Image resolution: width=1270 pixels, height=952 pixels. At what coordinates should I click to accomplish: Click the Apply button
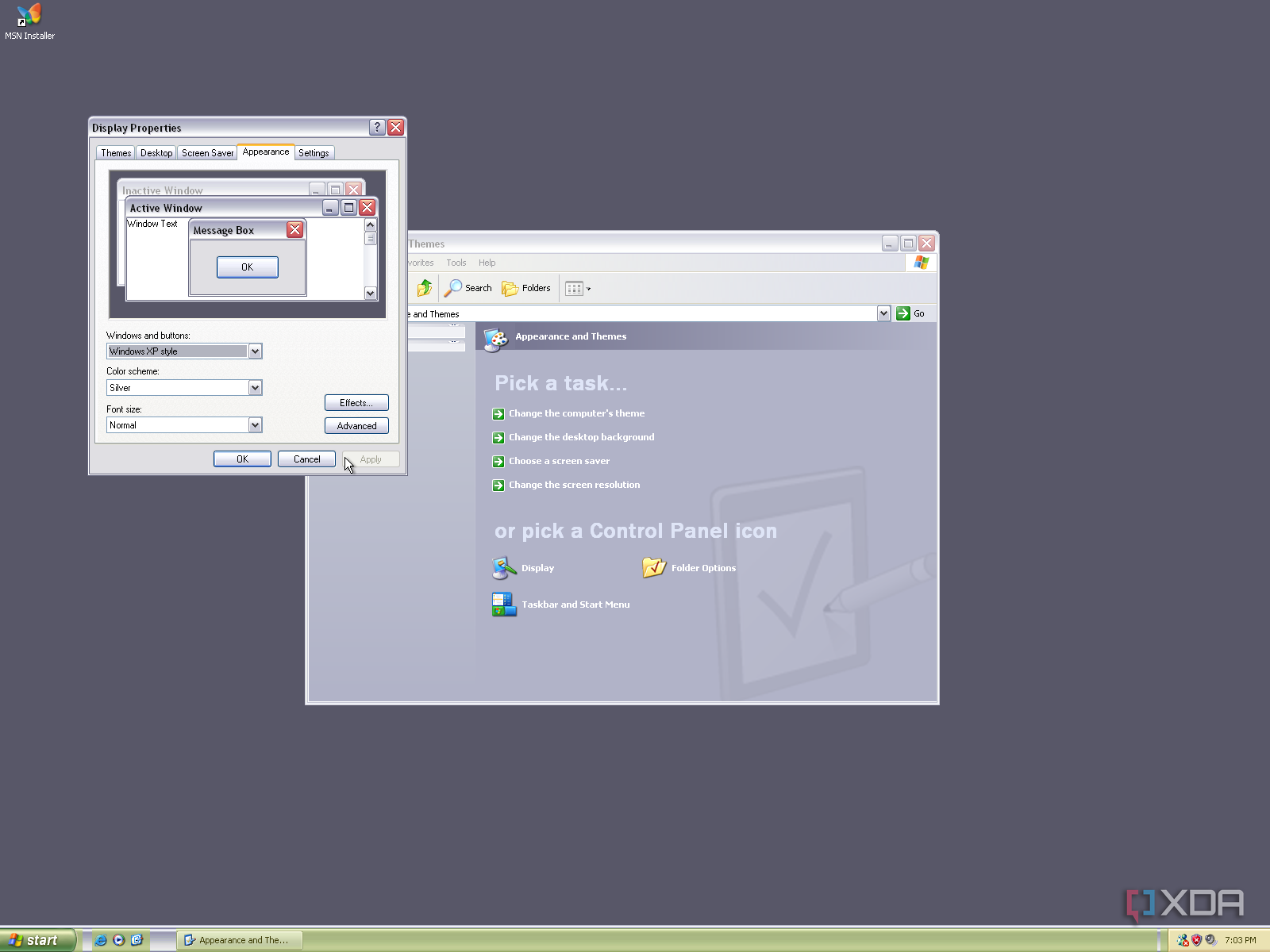[x=371, y=459]
